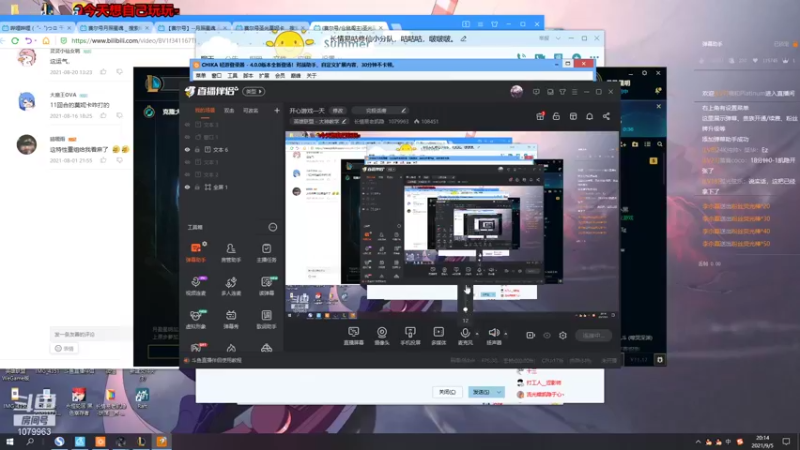Click the bilibili URL address field
Viewport: 800px width, 450px height.
coord(133,41)
